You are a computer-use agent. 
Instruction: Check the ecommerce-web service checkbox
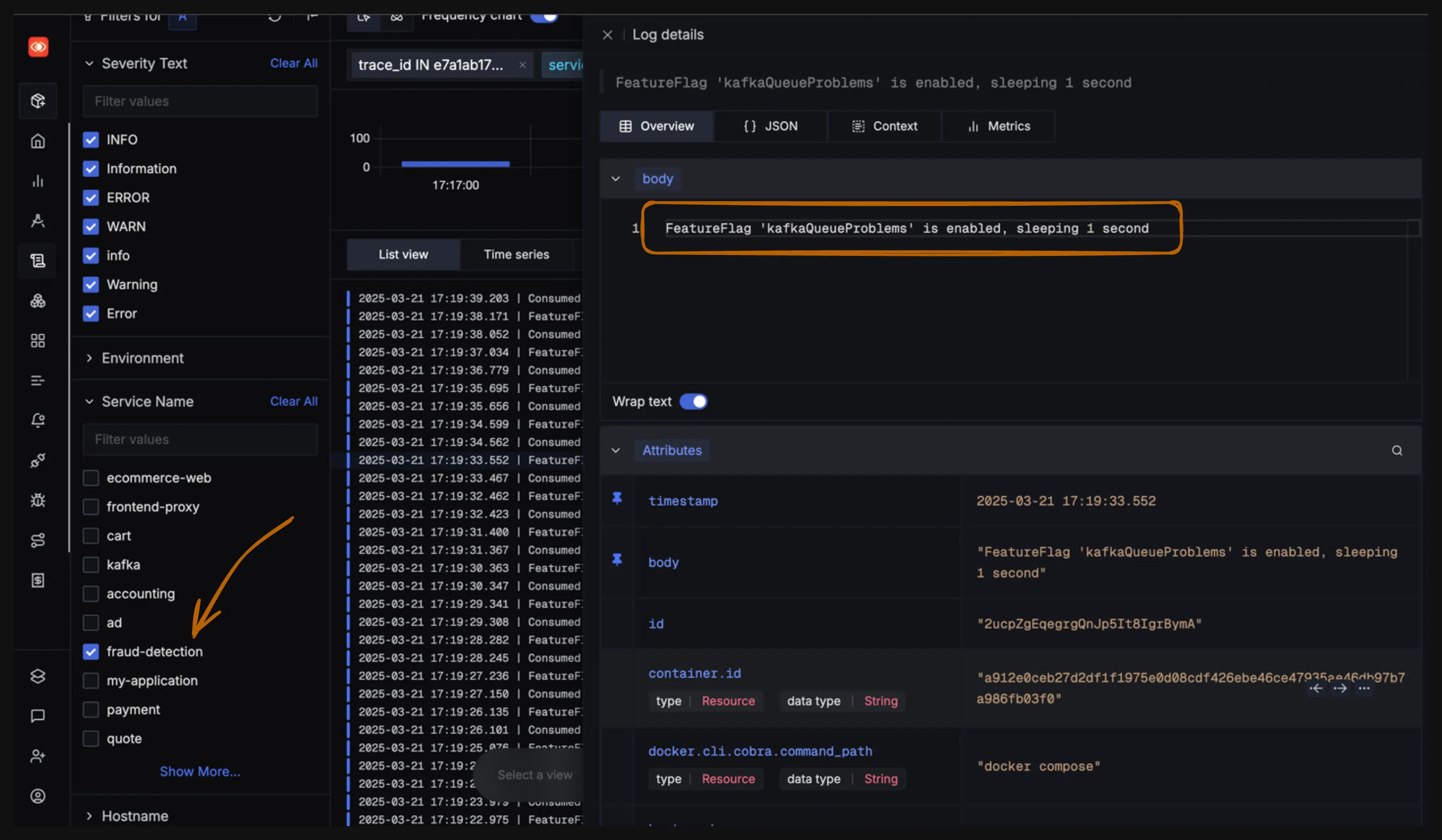[x=91, y=478]
